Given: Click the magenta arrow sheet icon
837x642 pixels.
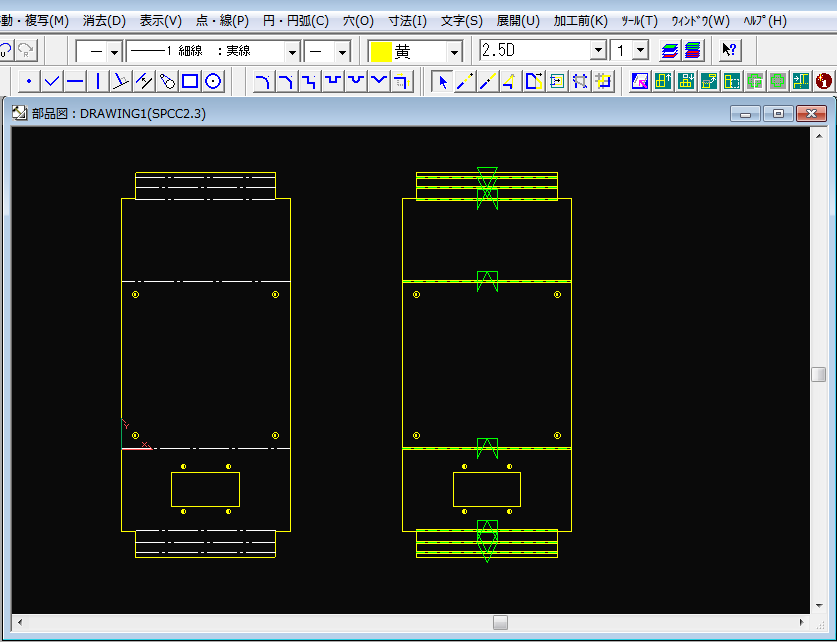Looking at the screenshot, I should [639, 82].
